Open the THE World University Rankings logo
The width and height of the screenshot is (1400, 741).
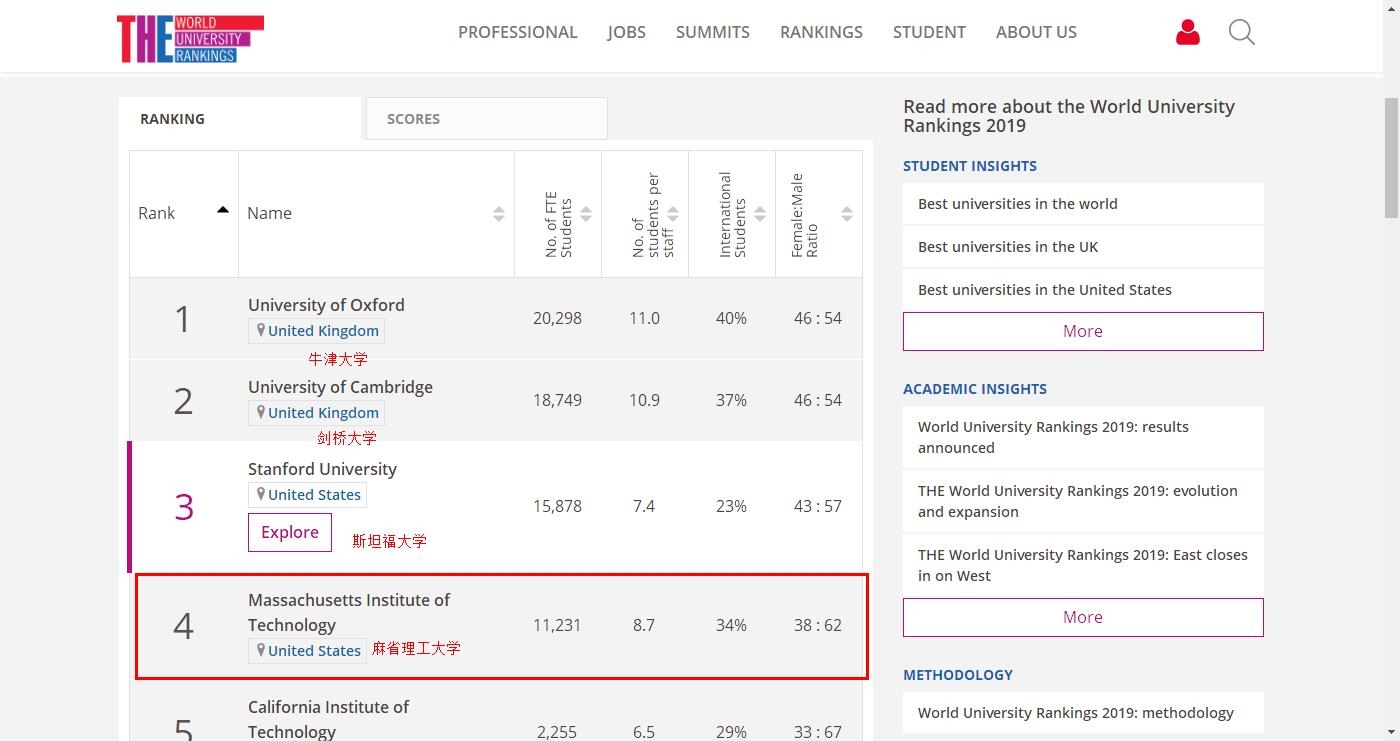coord(190,39)
